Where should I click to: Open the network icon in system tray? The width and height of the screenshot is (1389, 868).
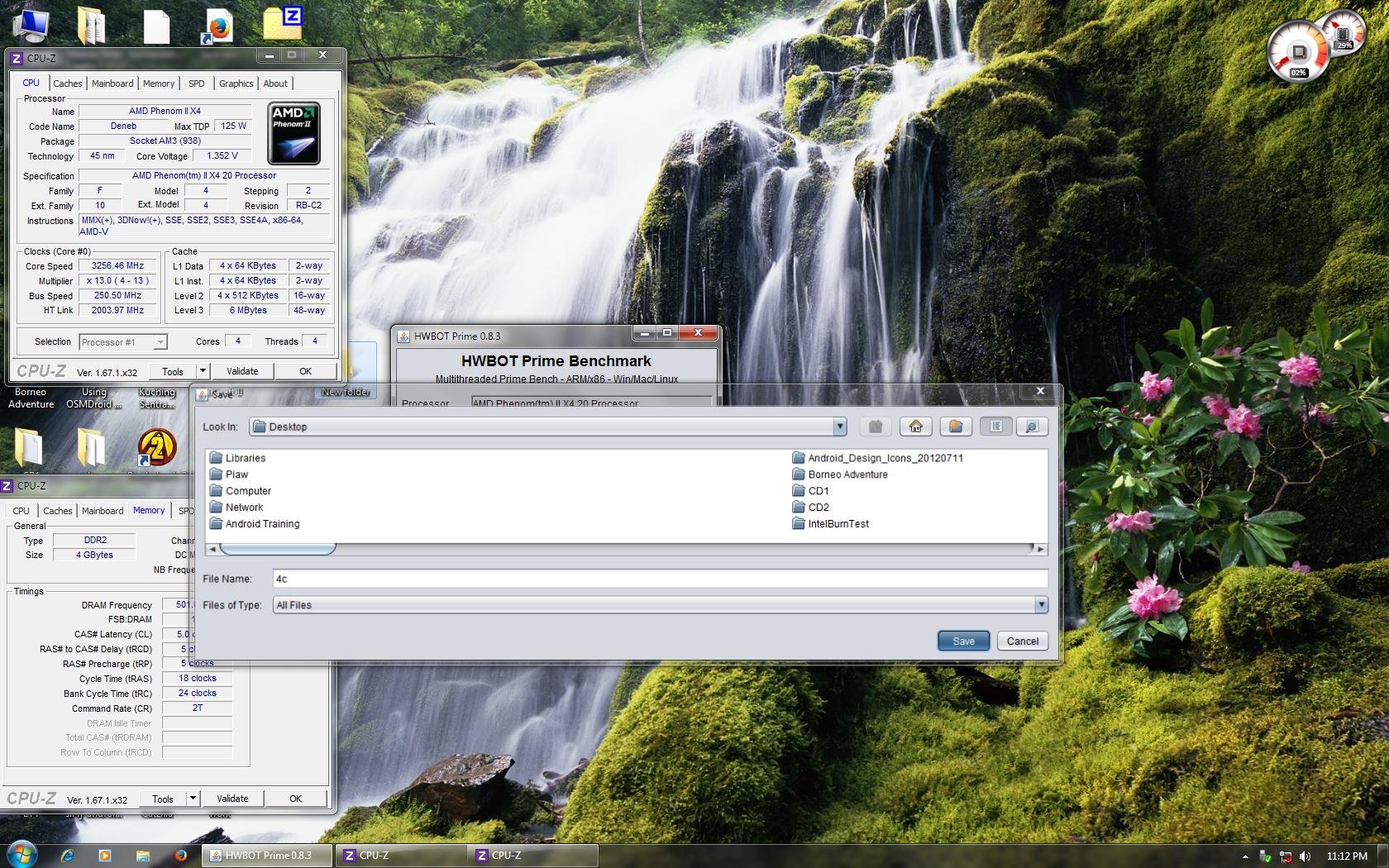coord(1286,856)
